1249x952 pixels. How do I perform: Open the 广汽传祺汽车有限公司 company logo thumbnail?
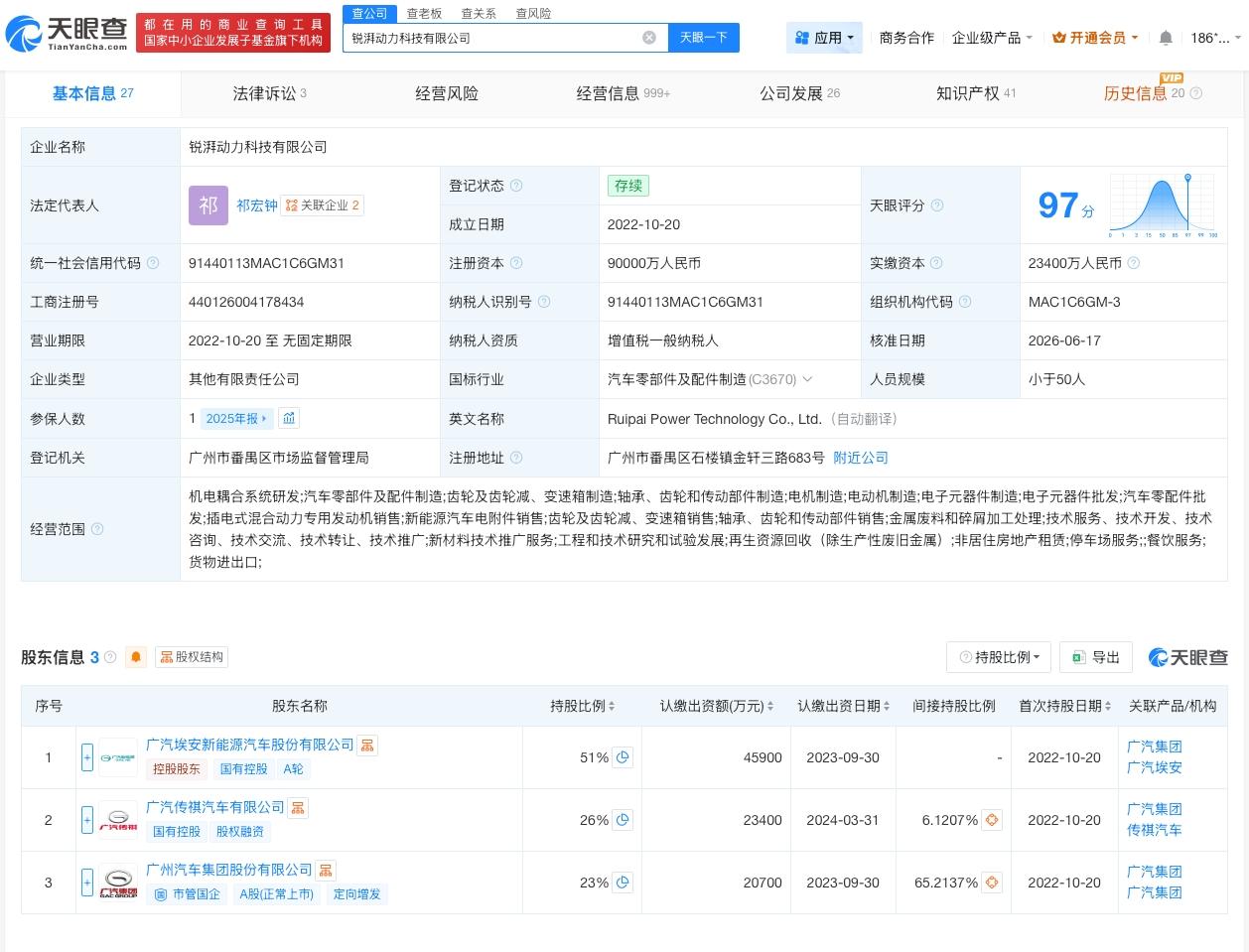coord(118,820)
